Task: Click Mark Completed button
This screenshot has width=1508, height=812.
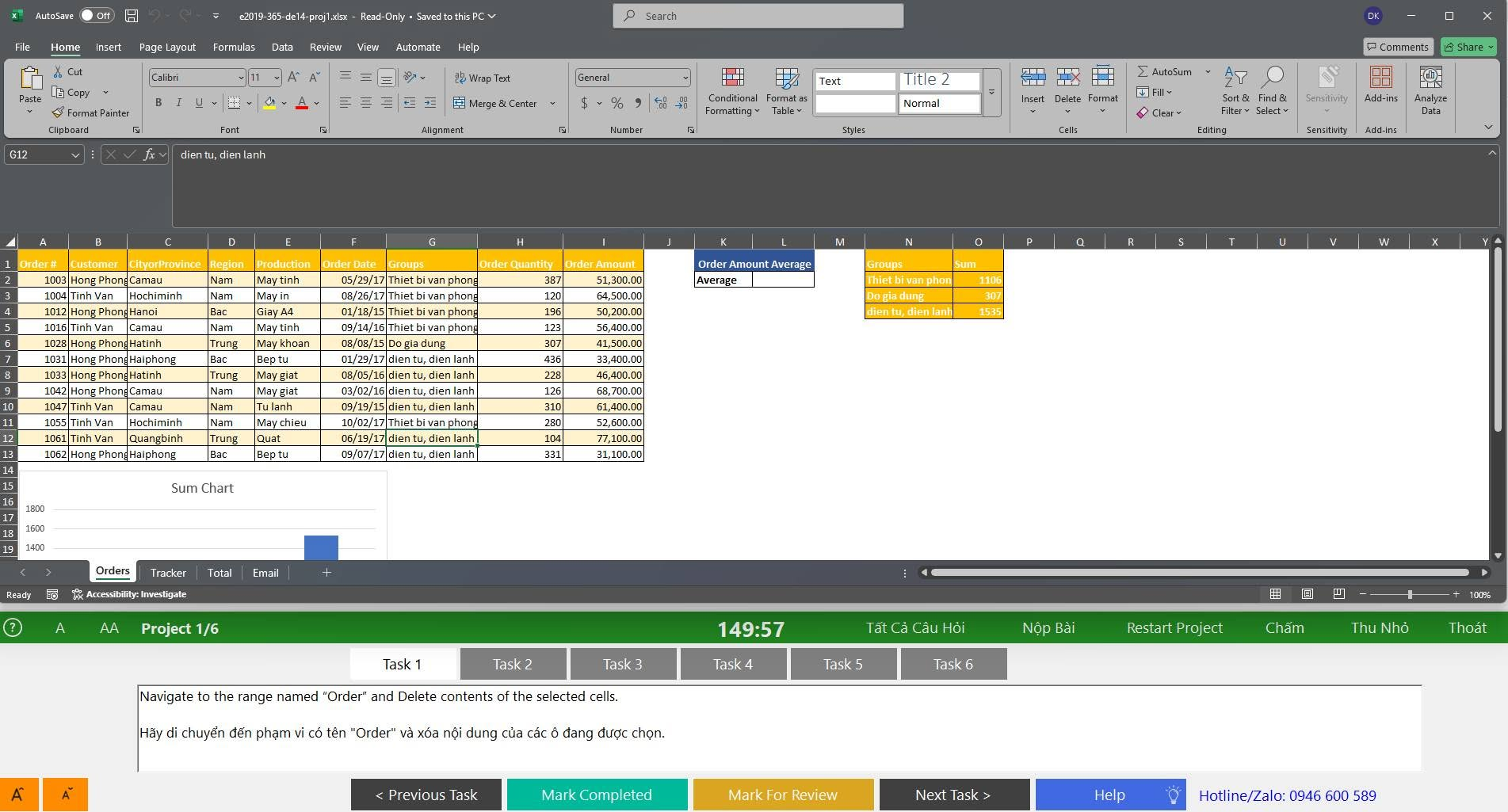Action: (597, 795)
